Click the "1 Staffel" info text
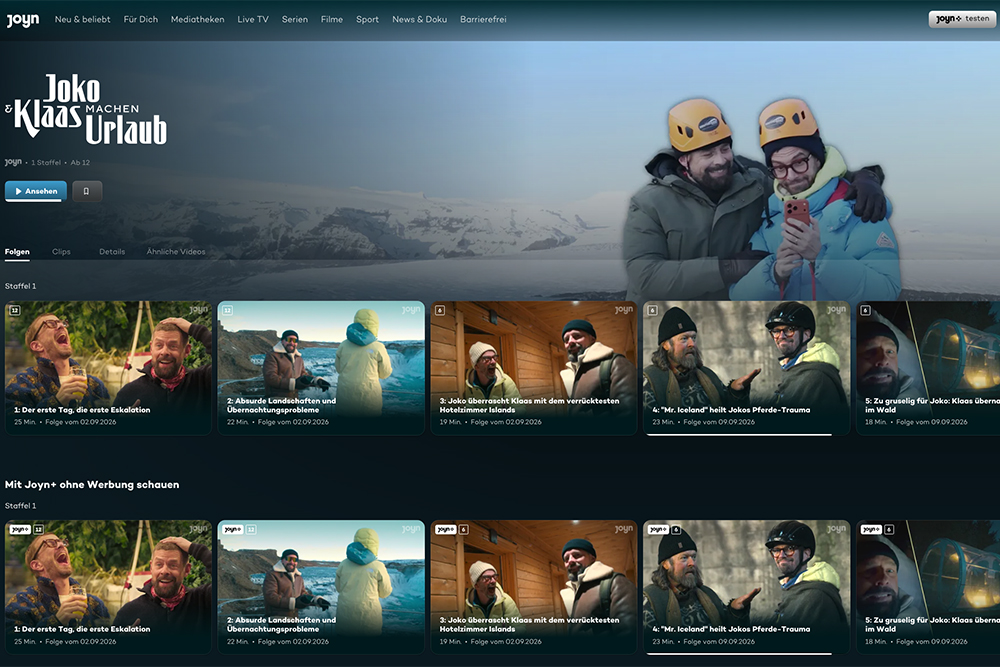1000x667 pixels. pyautogui.click(x=46, y=163)
